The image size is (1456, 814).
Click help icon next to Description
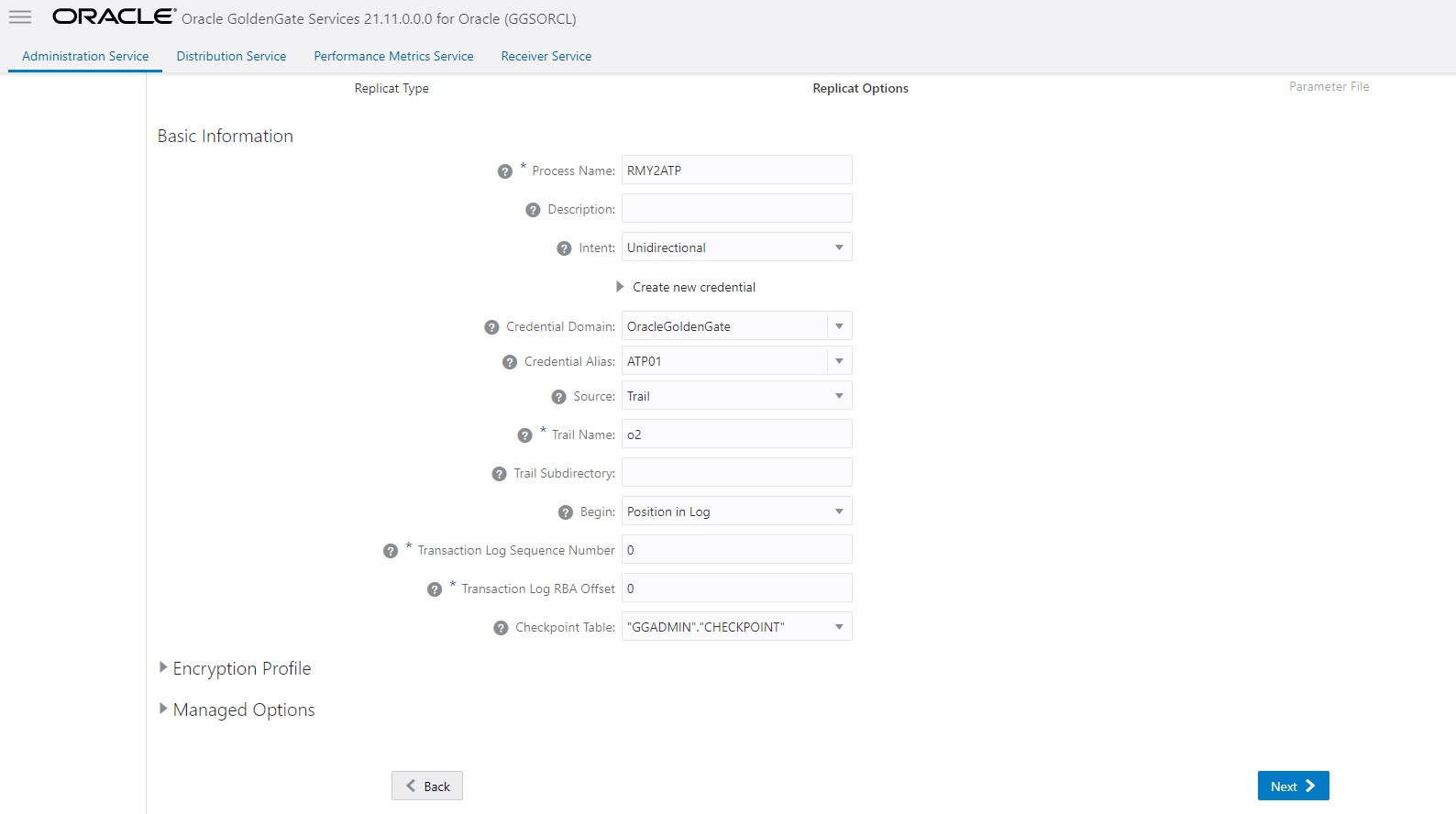click(x=533, y=210)
